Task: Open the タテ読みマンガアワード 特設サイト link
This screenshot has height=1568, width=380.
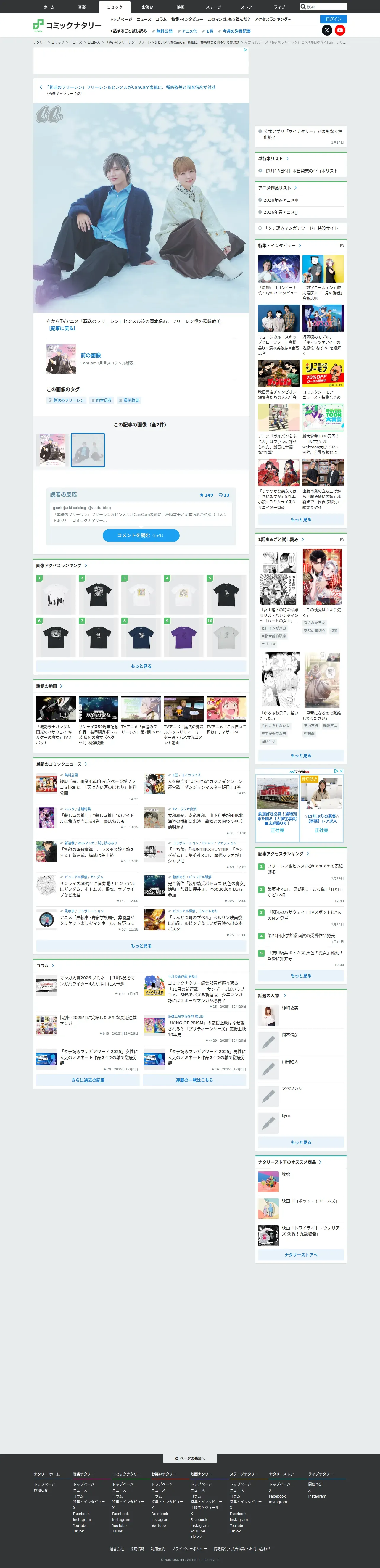Action: [x=298, y=228]
